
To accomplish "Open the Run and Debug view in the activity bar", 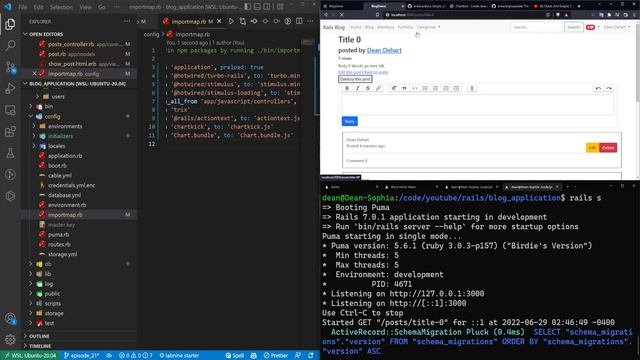I will (x=10, y=89).
